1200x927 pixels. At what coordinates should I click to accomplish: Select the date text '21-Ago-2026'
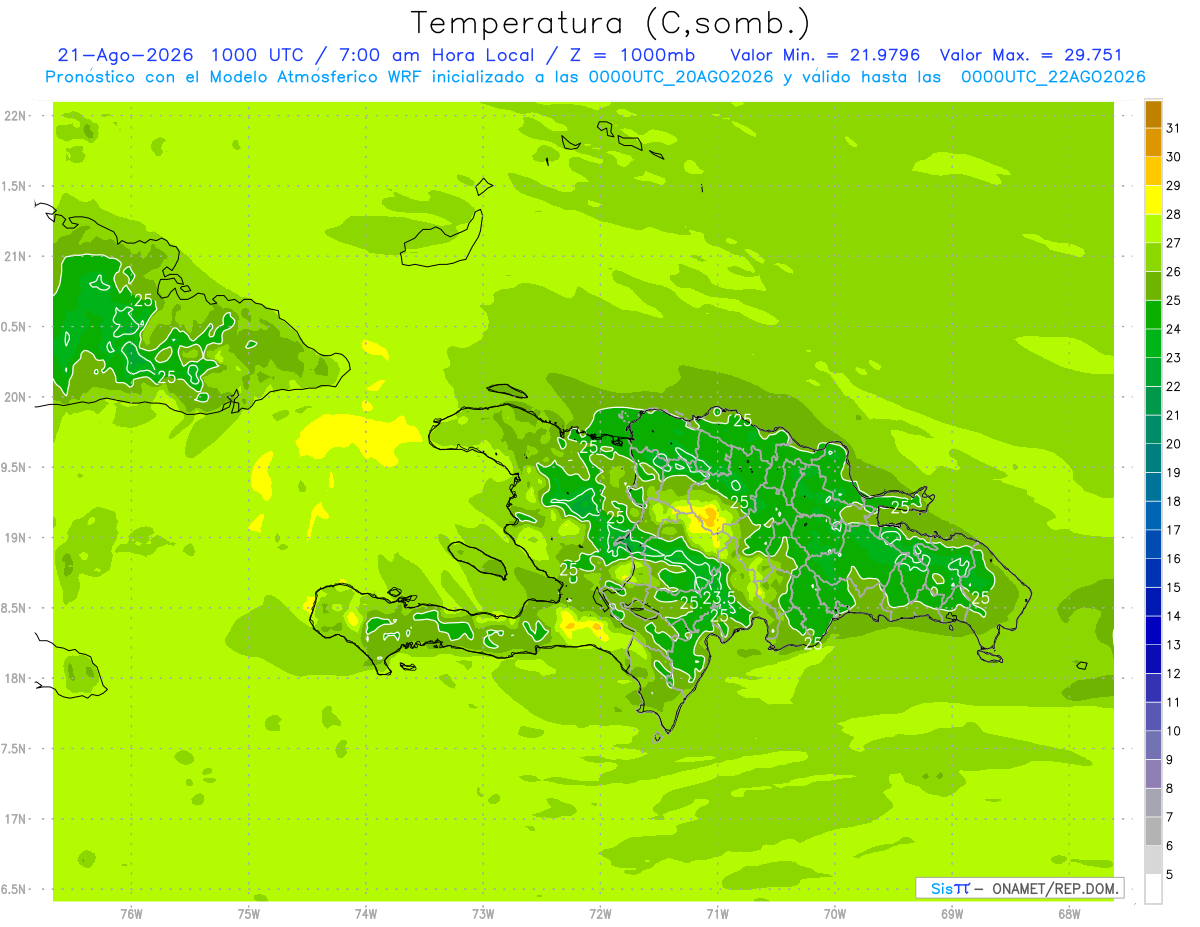126,55
